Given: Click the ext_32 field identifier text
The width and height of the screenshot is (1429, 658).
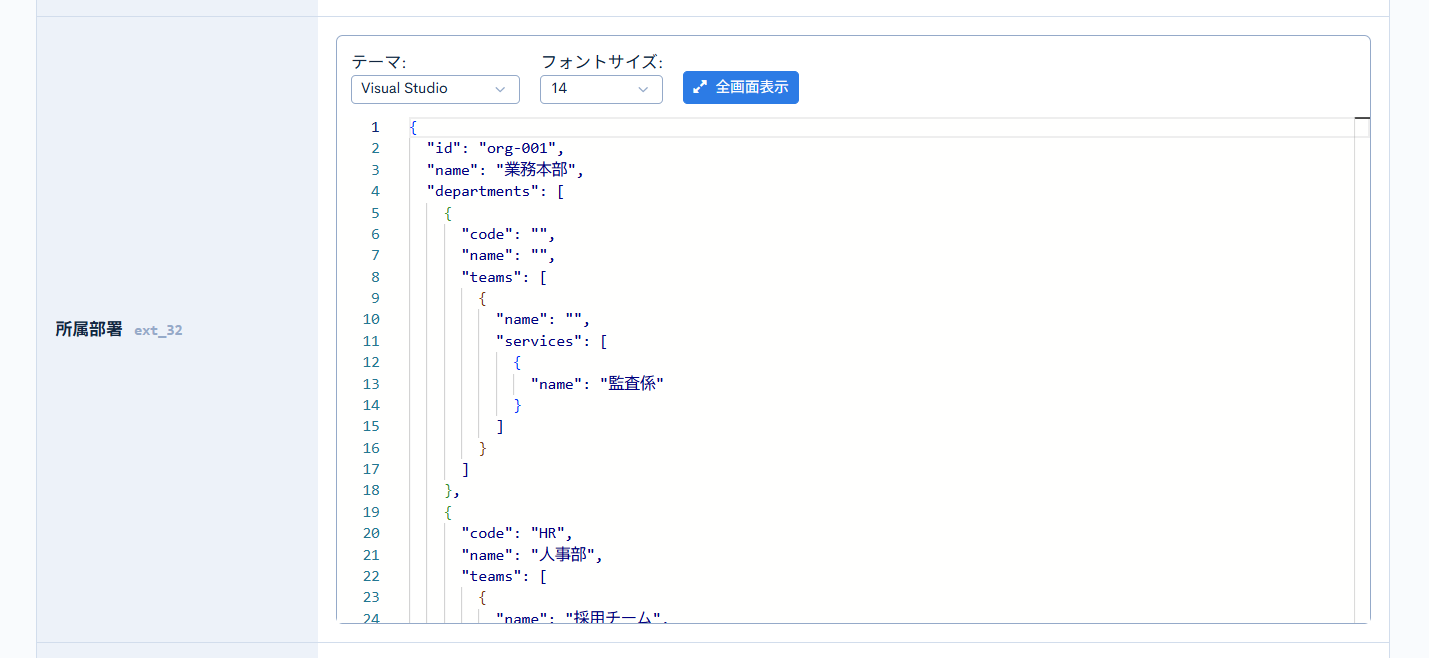Looking at the screenshot, I should click(x=158, y=330).
